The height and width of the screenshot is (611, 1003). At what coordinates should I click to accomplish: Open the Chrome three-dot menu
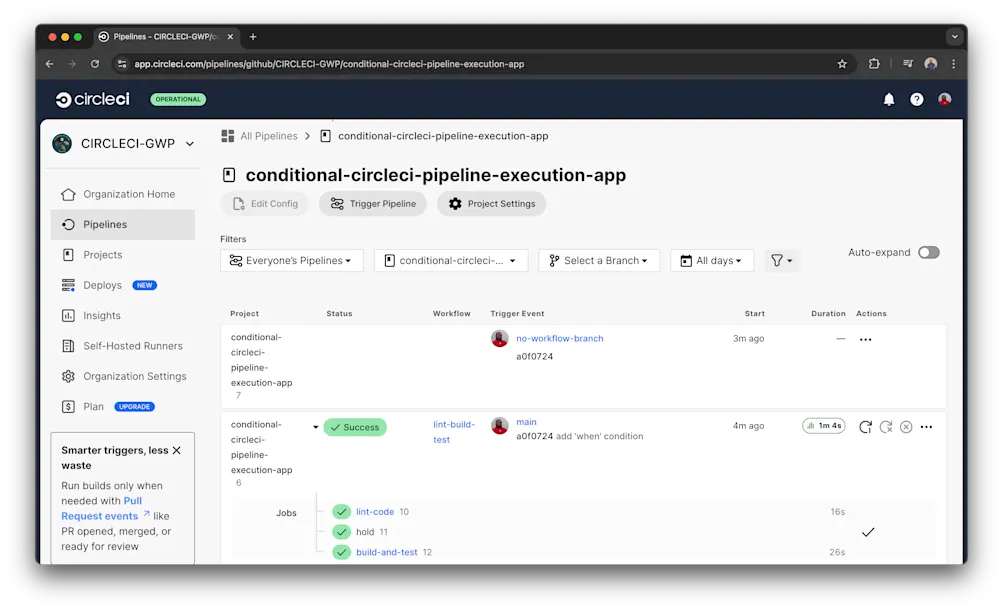tap(954, 64)
